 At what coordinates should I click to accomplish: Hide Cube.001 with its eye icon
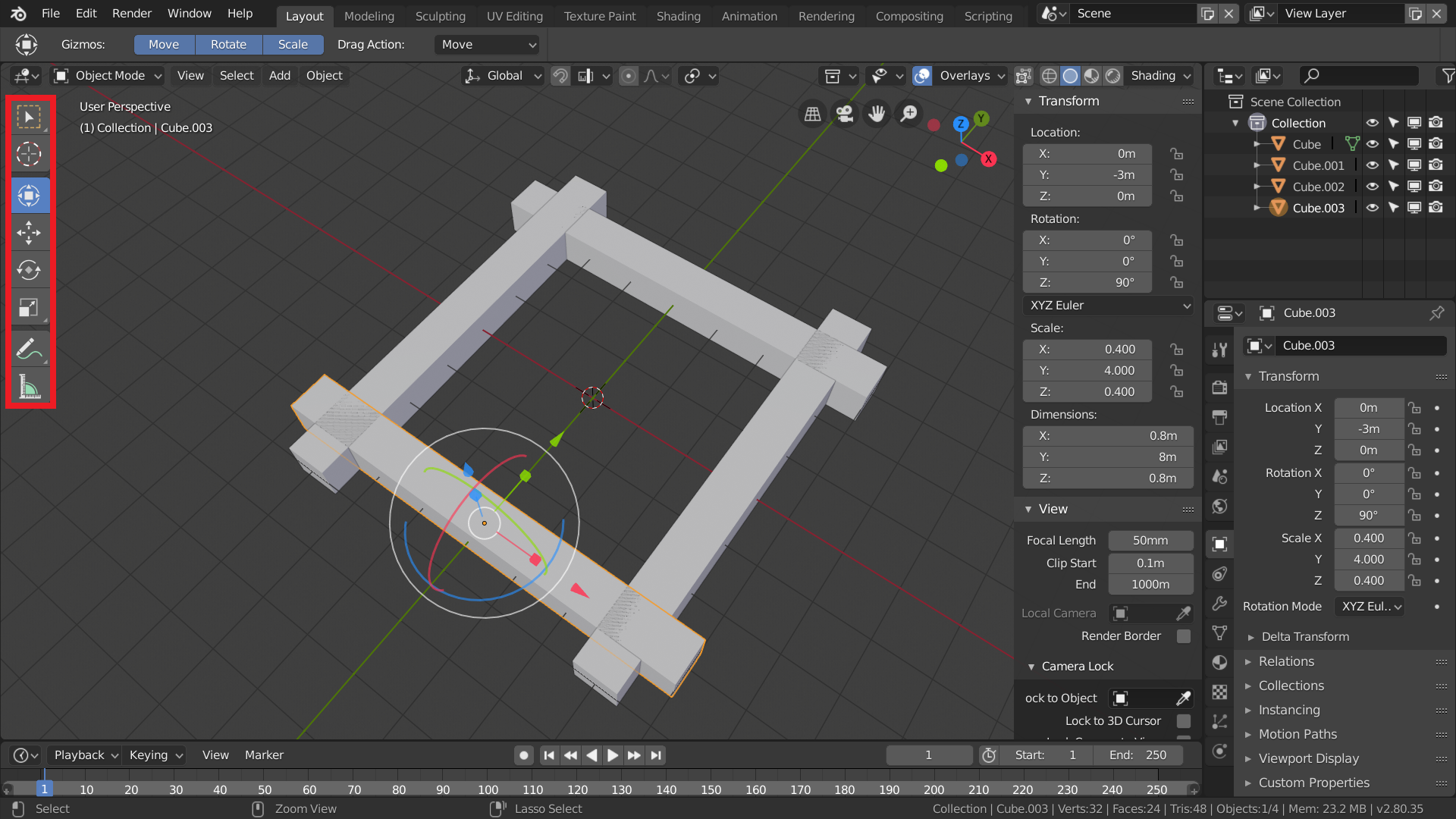click(x=1373, y=165)
